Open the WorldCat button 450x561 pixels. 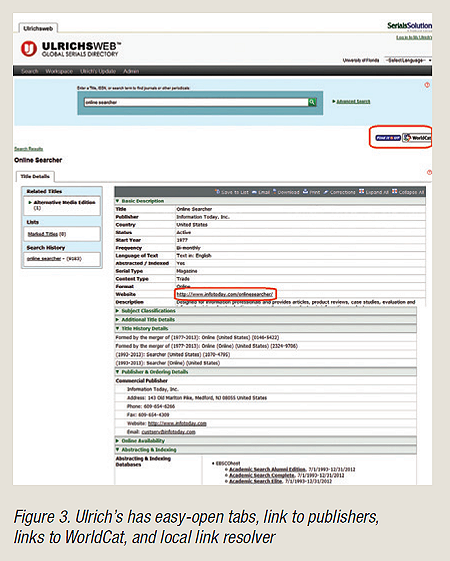pos(417,138)
